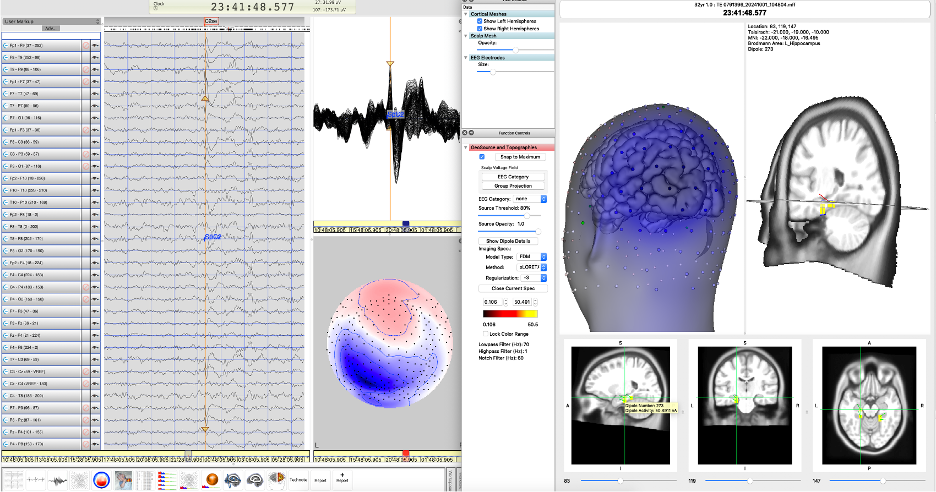
Task: Collapse the GeoSource and Topographies section
Action: point(465,147)
